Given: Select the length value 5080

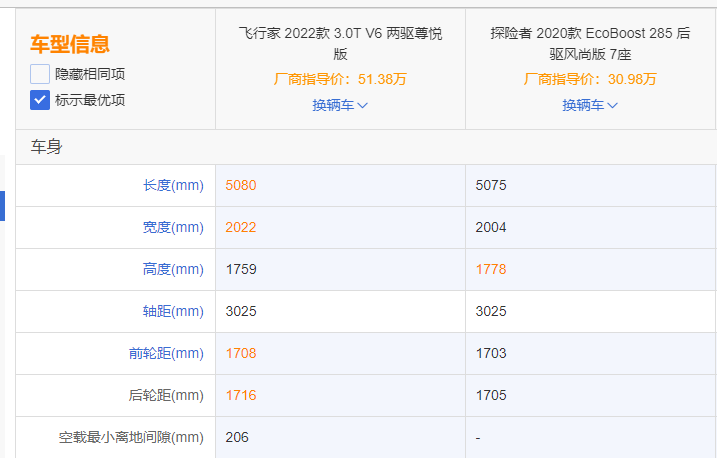Looking at the screenshot, I should click(x=241, y=185).
